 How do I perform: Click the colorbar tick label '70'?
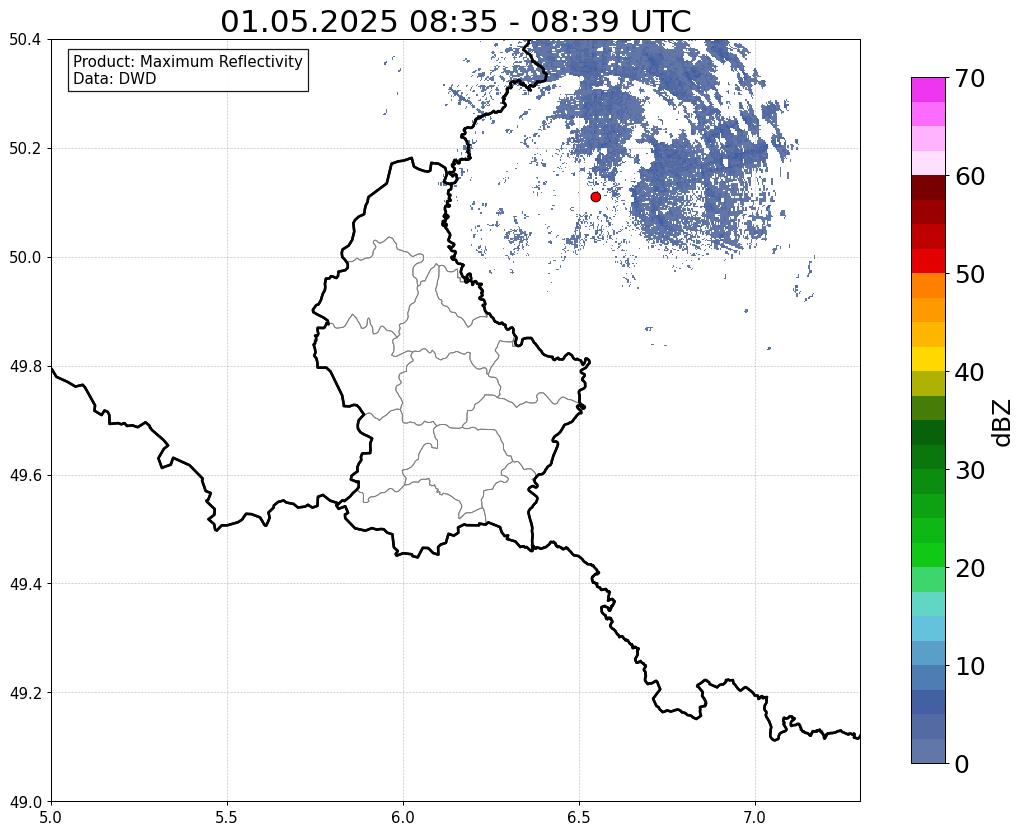[x=970, y=78]
